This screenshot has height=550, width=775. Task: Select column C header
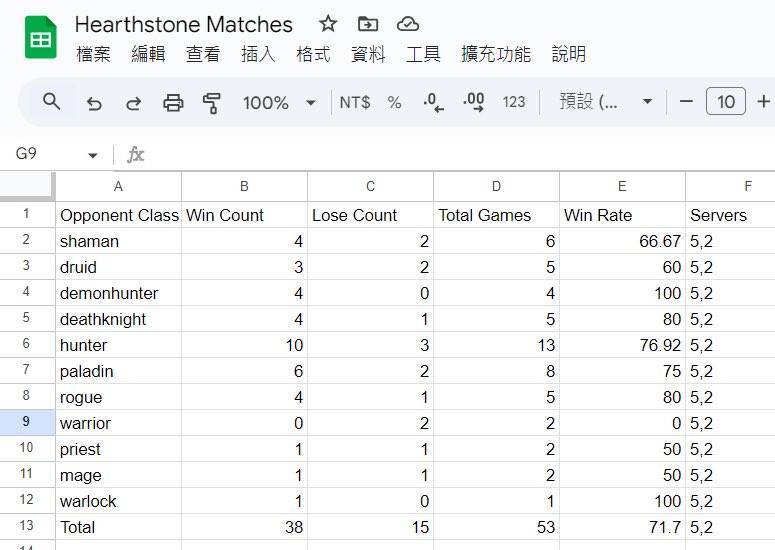point(370,186)
